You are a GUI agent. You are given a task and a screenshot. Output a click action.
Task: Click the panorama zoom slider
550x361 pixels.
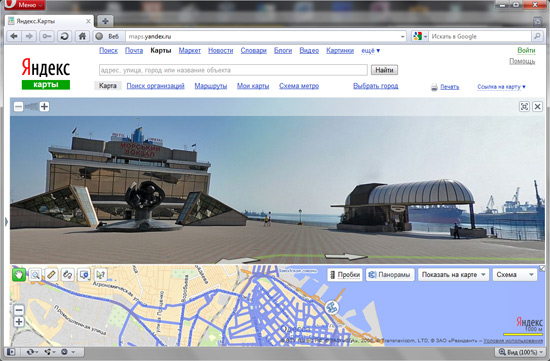click(x=31, y=107)
